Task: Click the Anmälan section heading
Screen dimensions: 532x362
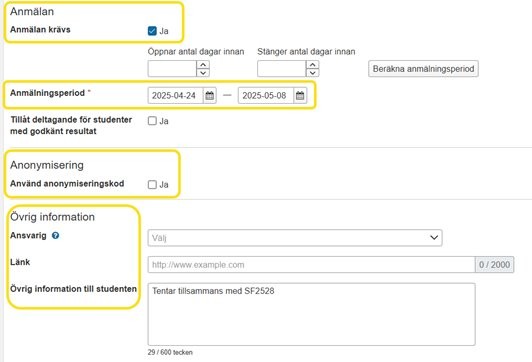Action: tap(32, 12)
